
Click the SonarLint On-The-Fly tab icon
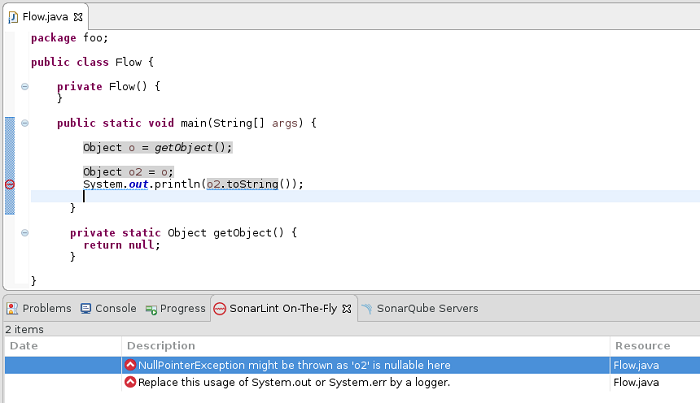(x=219, y=309)
